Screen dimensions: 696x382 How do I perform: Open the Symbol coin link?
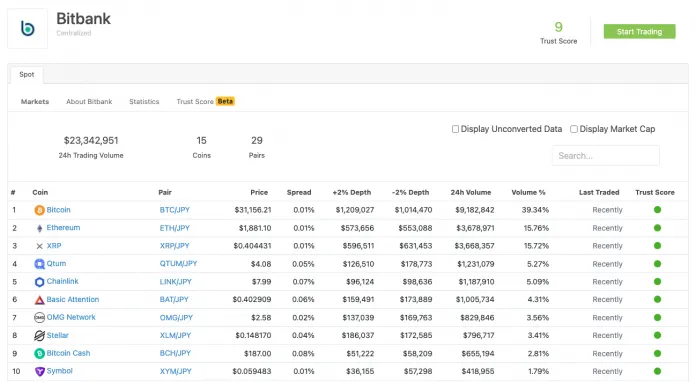coord(59,371)
